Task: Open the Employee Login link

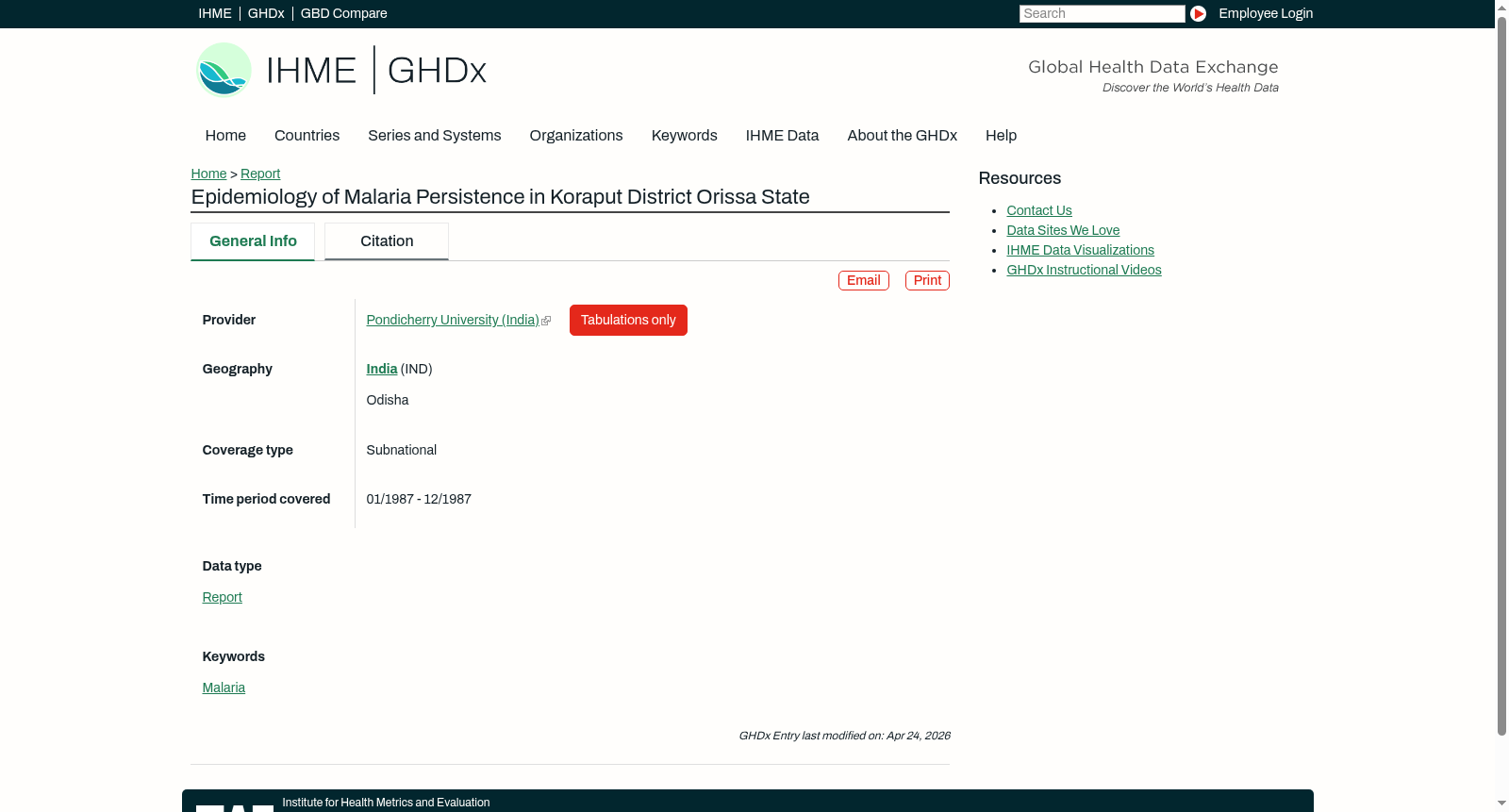Action: [x=1266, y=13]
